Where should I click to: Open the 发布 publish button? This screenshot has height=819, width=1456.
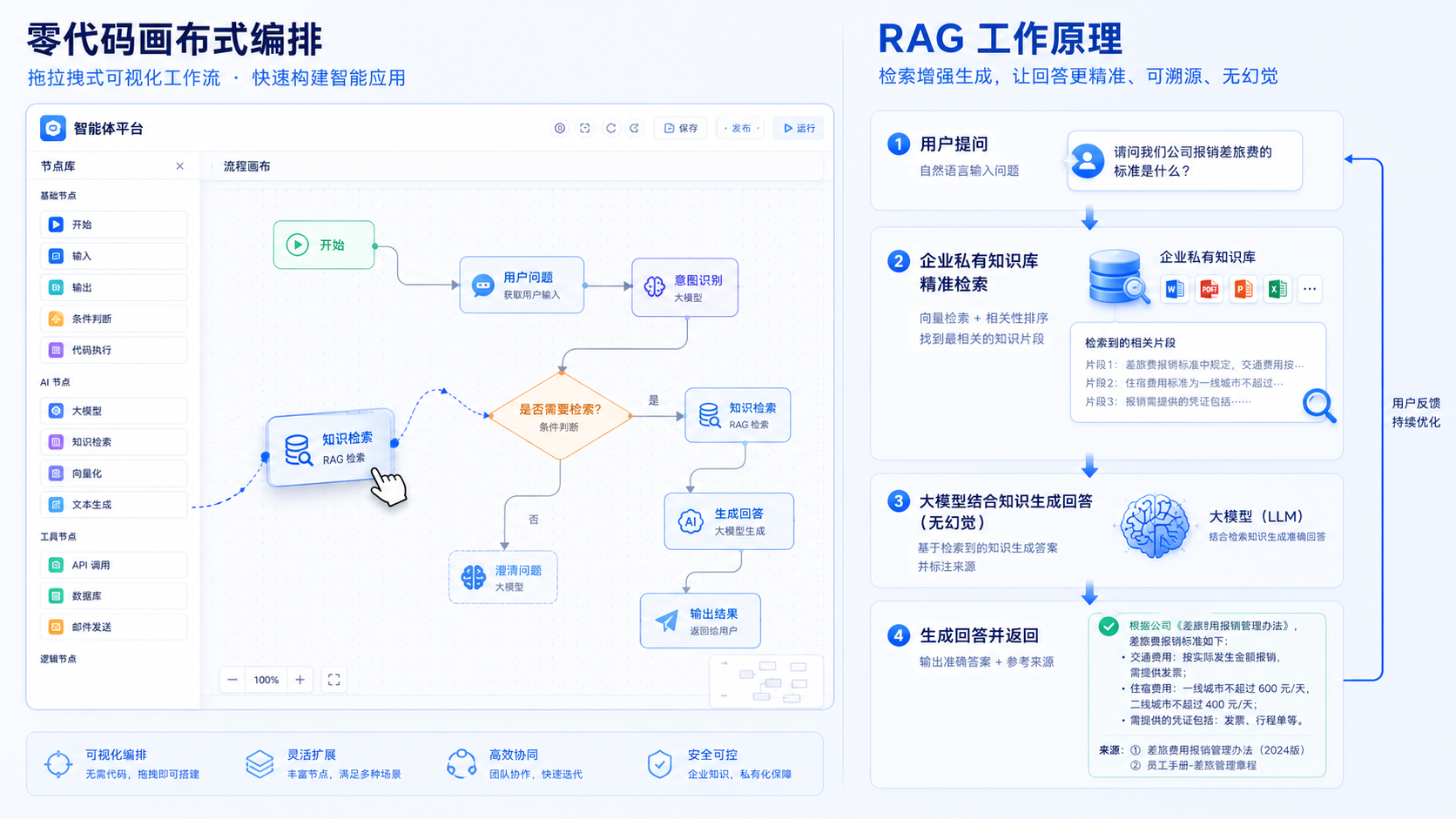(x=741, y=128)
